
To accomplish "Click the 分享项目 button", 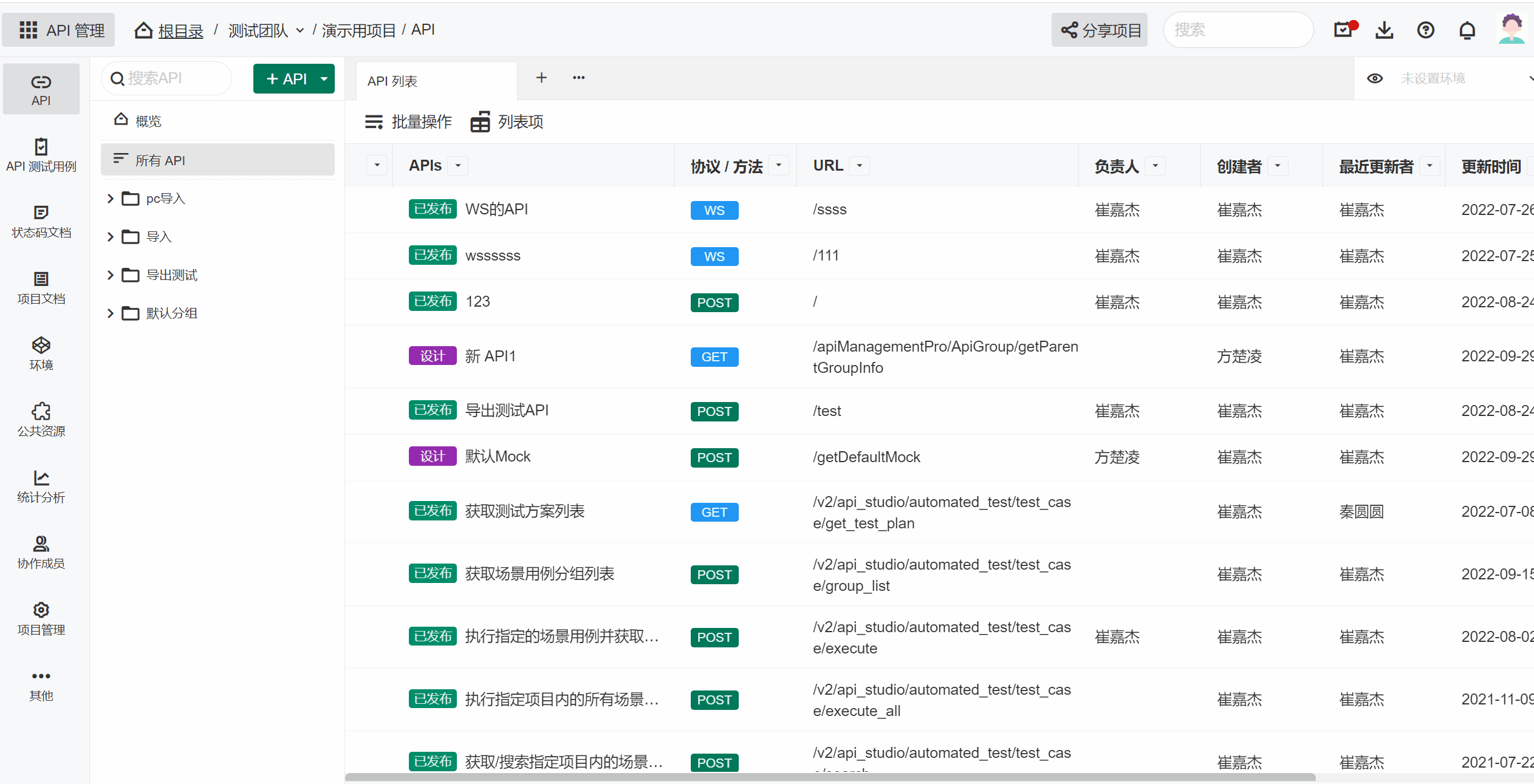I will [x=1100, y=29].
